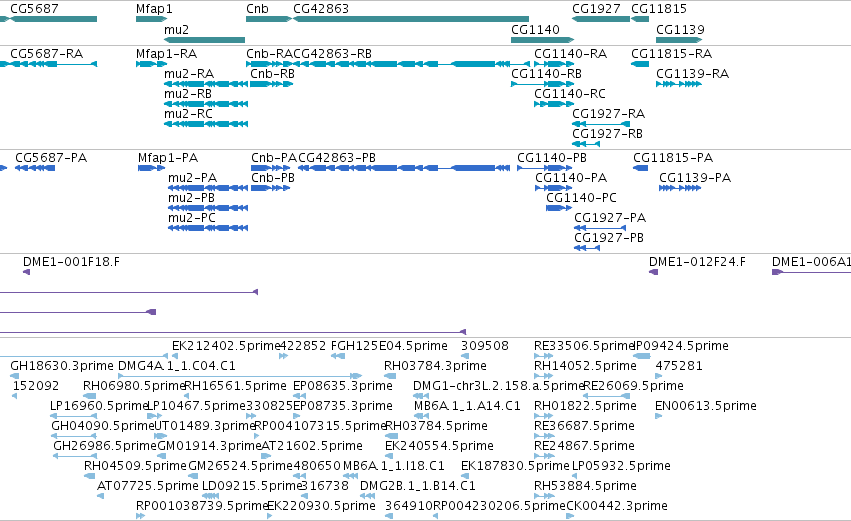Select the DME1-012F24.F clone label
Screen dimensions: 851x521
[697, 262]
